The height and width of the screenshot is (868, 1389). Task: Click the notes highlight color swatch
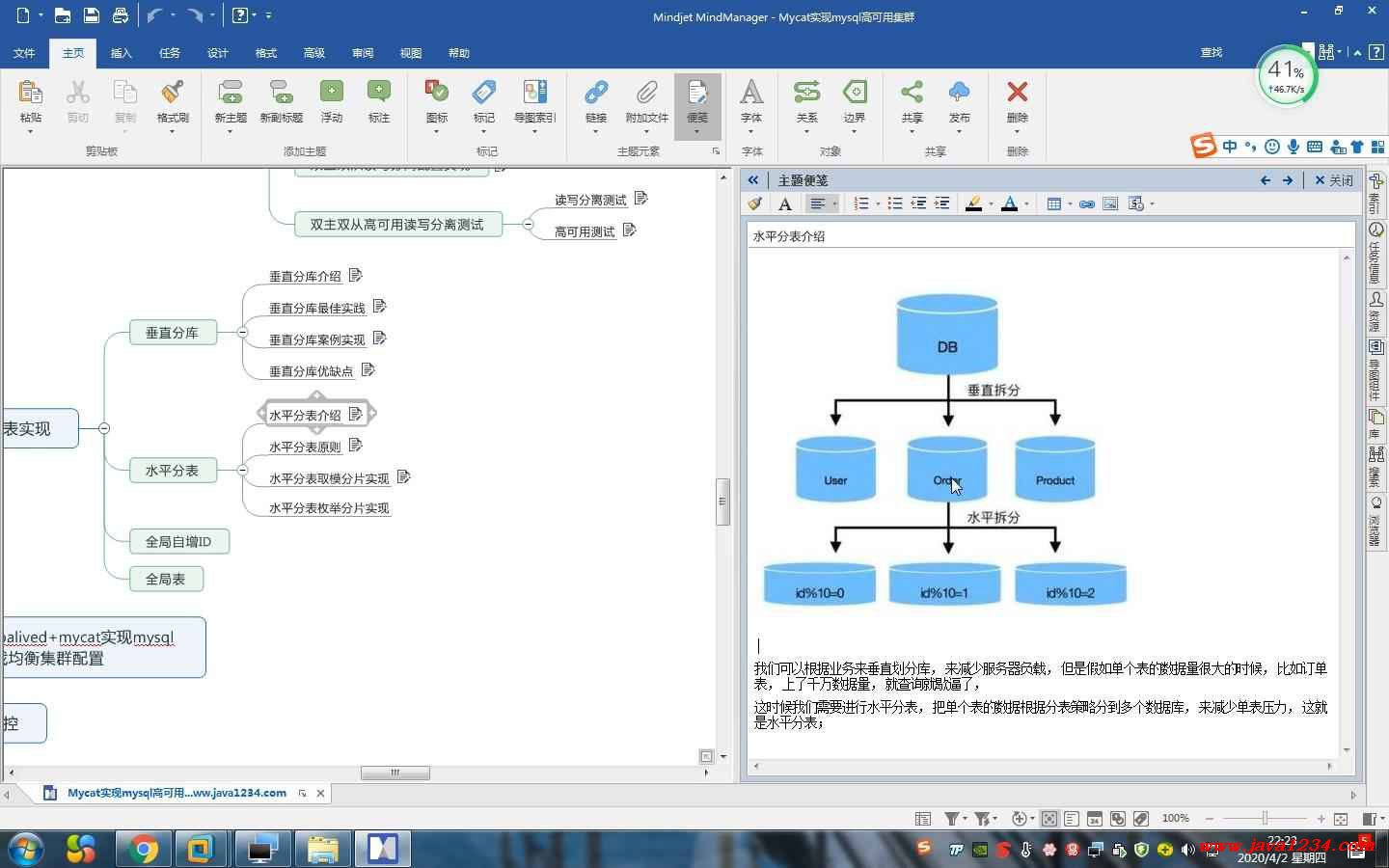(973, 203)
